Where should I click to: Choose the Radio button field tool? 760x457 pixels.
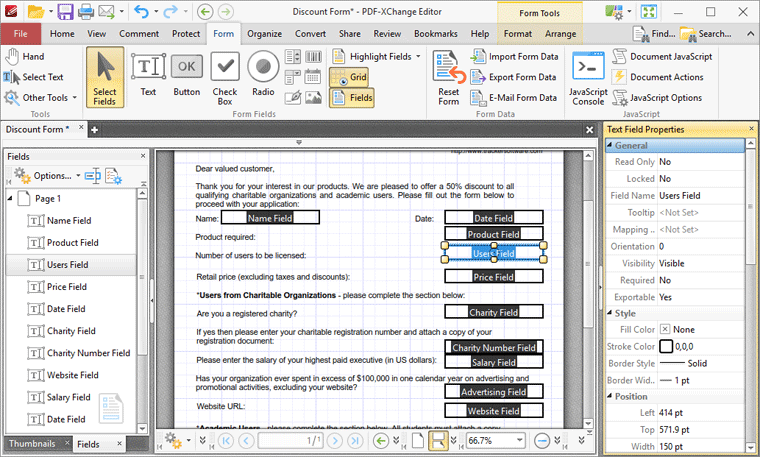pos(263,75)
